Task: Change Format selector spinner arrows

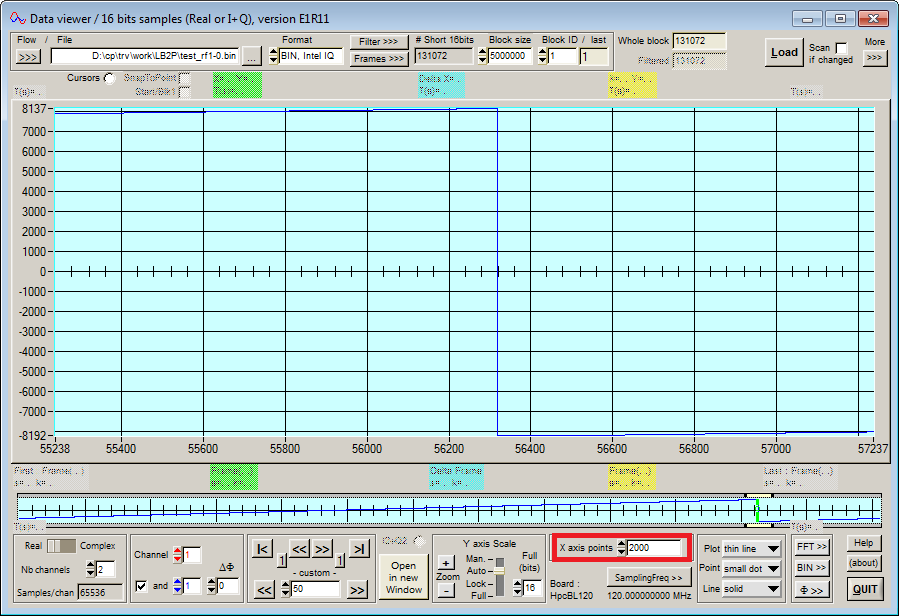Action: (273, 56)
